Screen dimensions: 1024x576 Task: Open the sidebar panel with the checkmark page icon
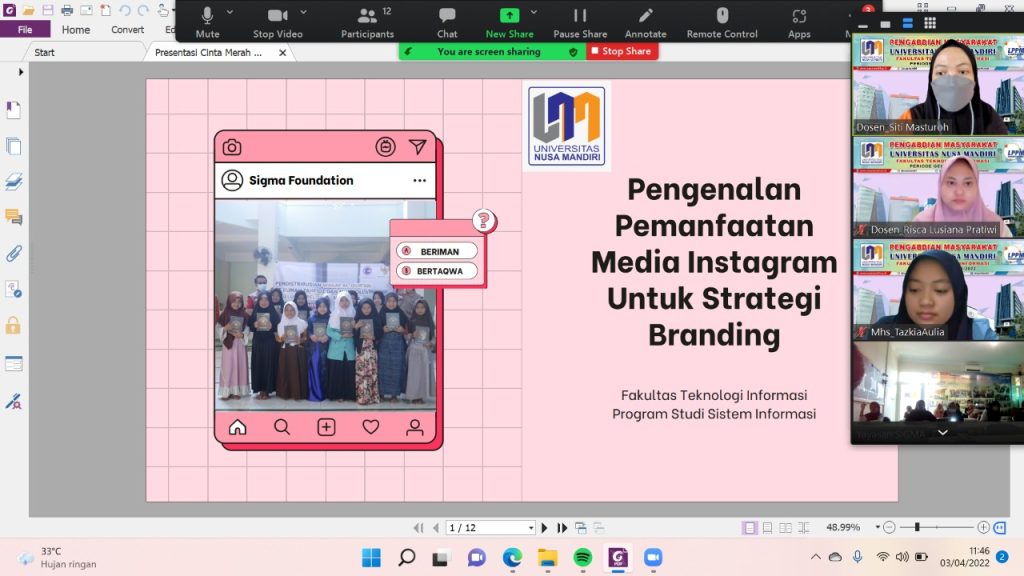click(13, 289)
